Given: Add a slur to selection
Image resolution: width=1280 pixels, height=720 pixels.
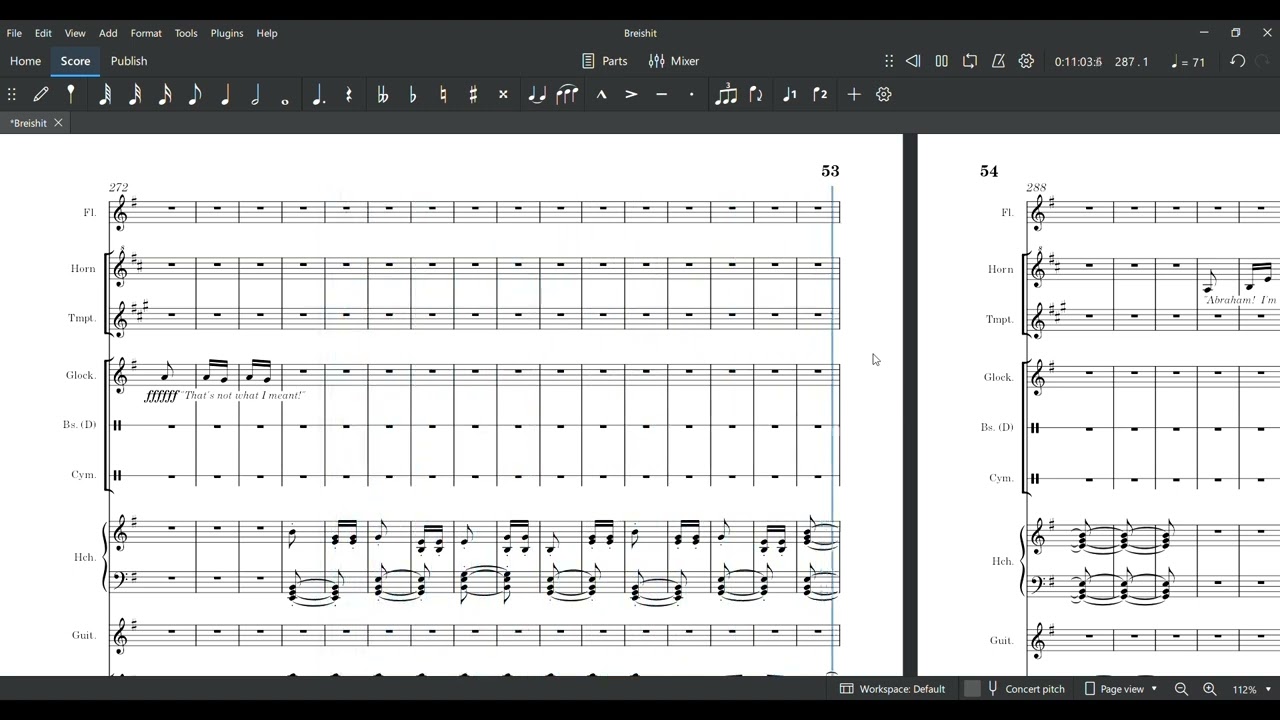Looking at the screenshot, I should 567,94.
